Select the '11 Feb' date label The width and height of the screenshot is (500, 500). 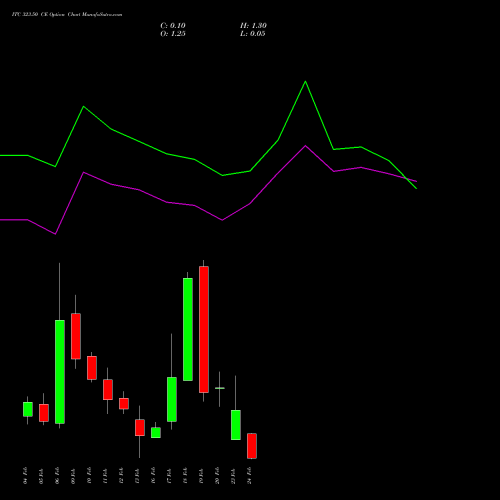(106, 475)
